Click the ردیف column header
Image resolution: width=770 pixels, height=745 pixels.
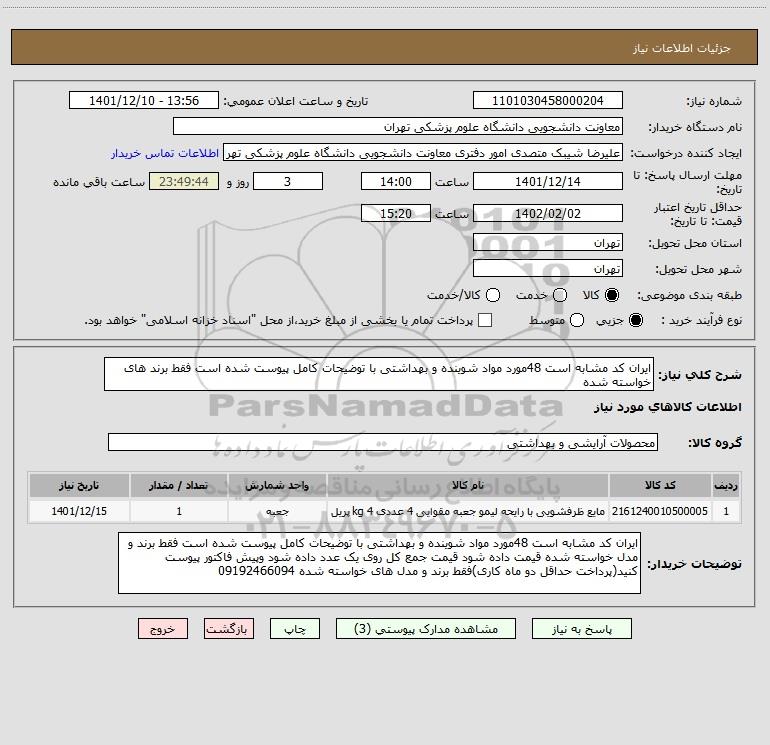click(x=725, y=485)
